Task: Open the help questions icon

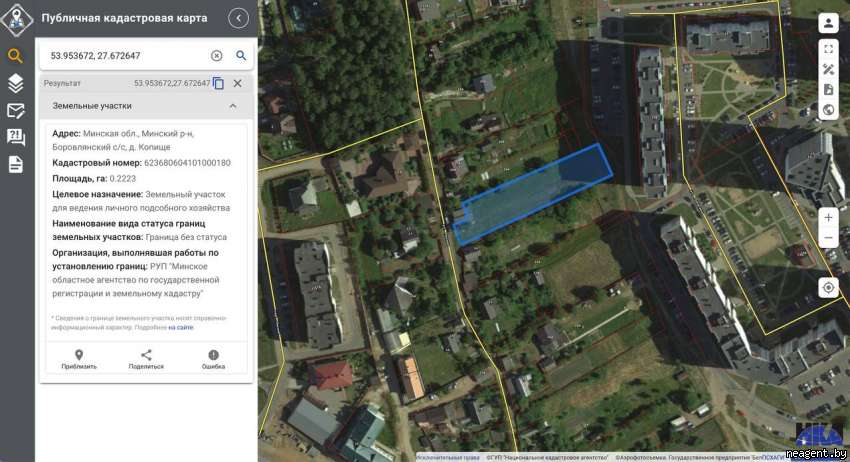Action: pyautogui.click(x=15, y=137)
